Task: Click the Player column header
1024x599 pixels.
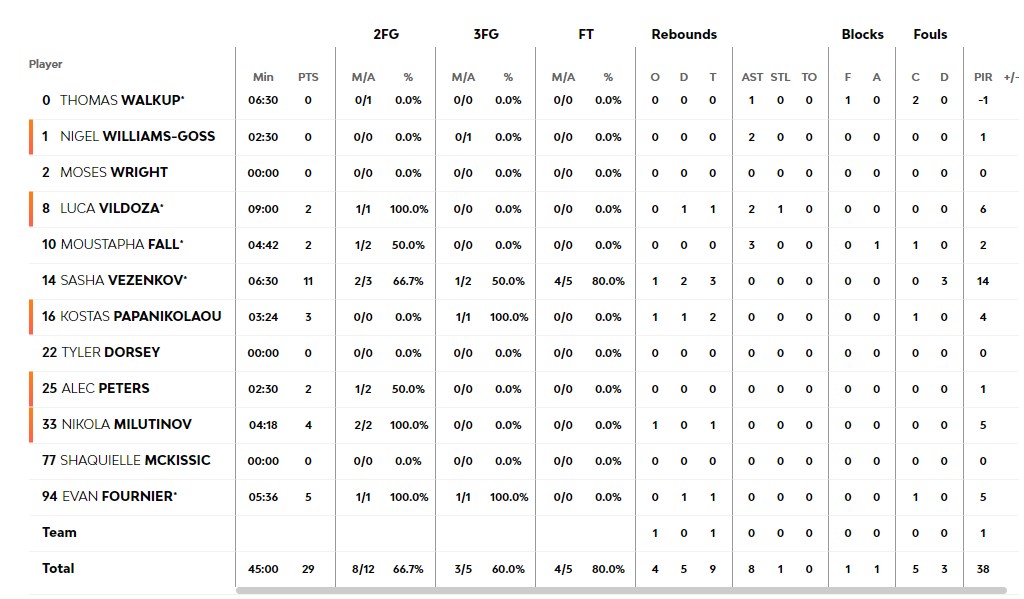Action: [x=46, y=64]
